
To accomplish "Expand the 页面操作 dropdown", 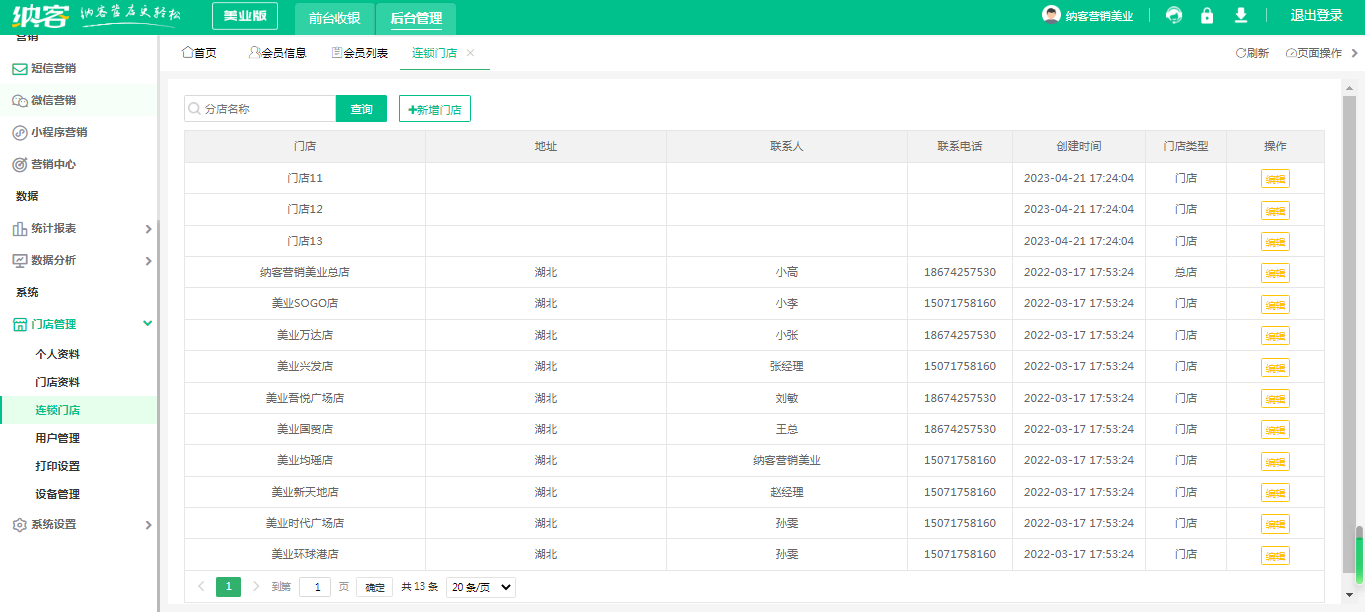I will 1320,53.
